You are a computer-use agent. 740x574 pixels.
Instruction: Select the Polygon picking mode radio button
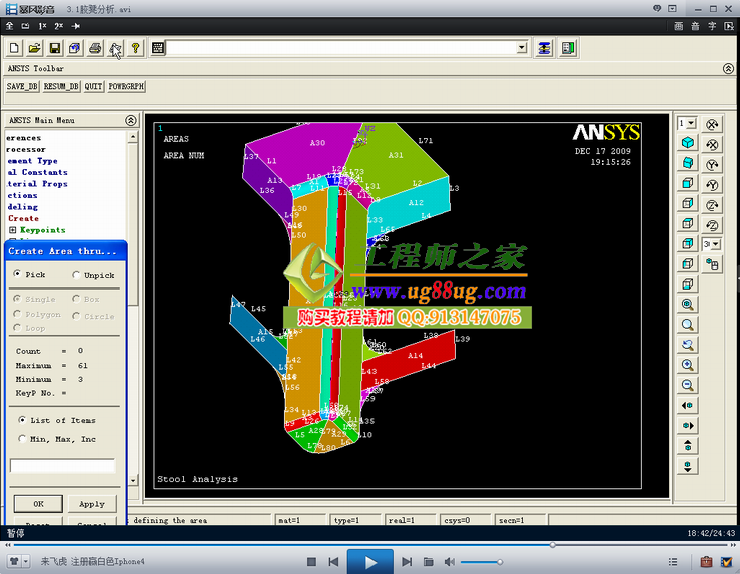[x=17, y=314]
